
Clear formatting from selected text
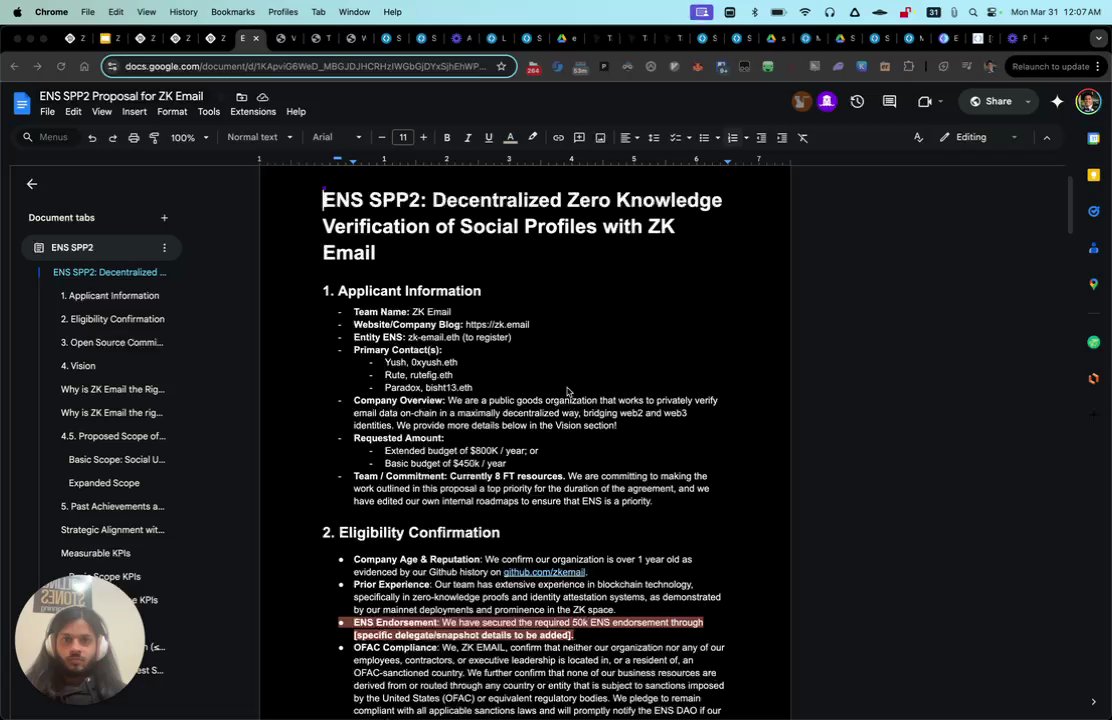[x=803, y=138]
